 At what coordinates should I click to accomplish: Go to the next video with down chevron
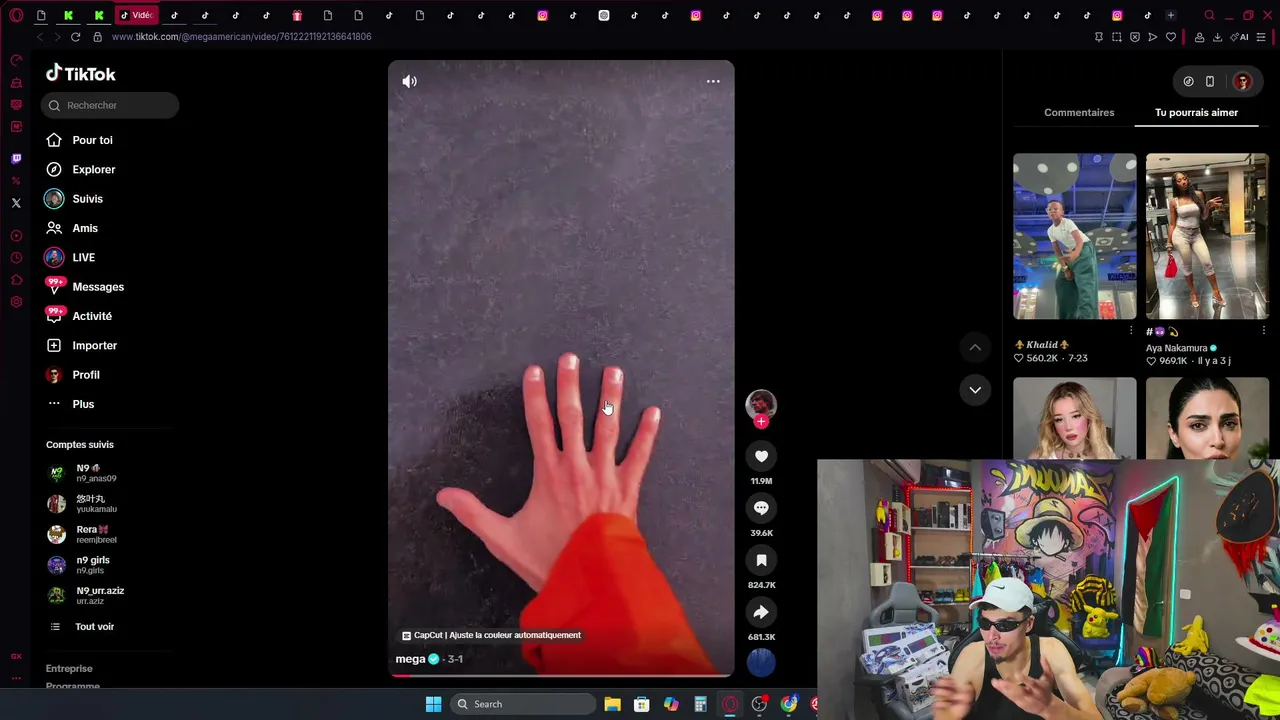(x=975, y=389)
